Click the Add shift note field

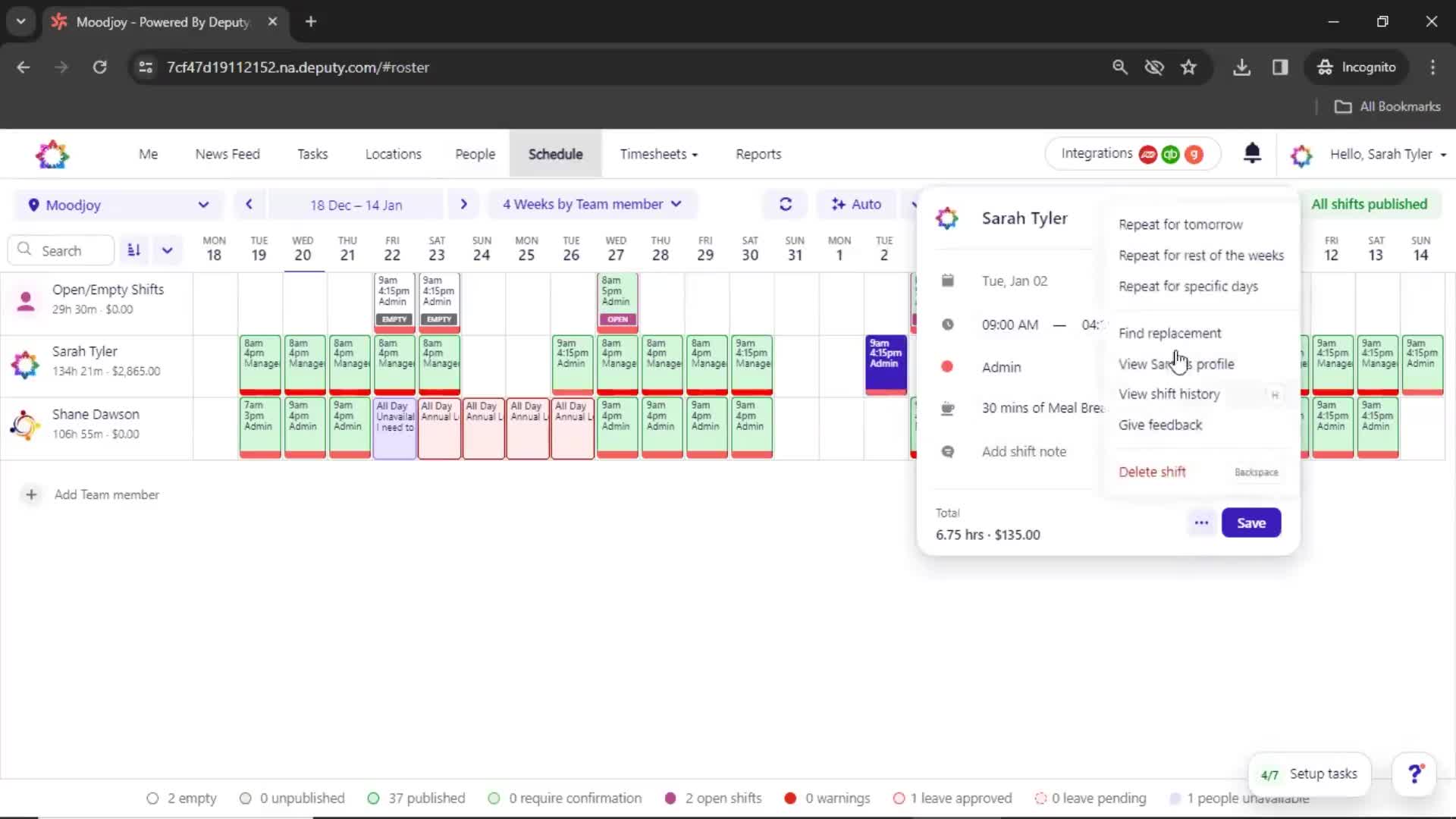click(x=1024, y=452)
